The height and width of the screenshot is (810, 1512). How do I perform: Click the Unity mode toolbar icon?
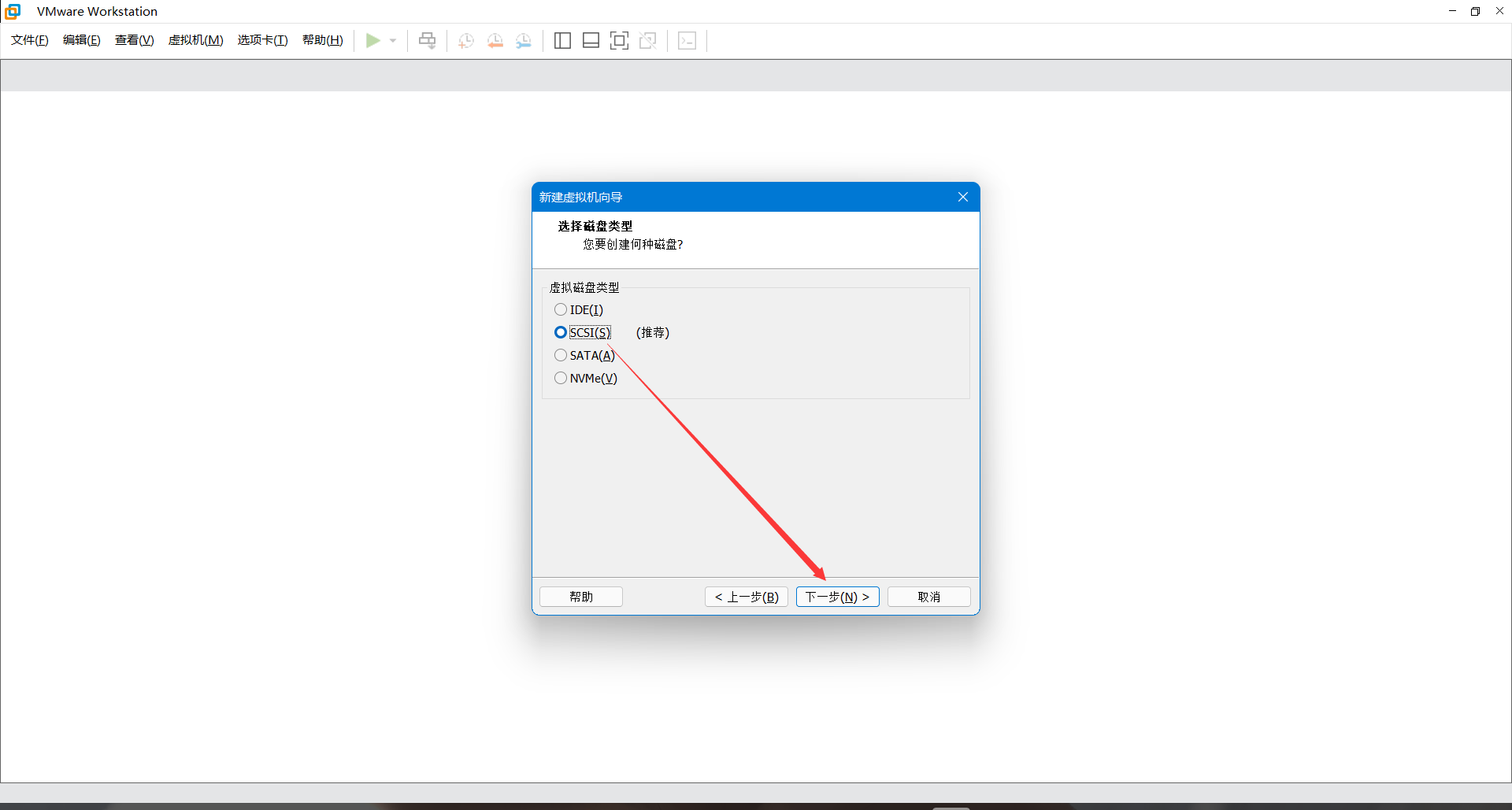click(648, 41)
